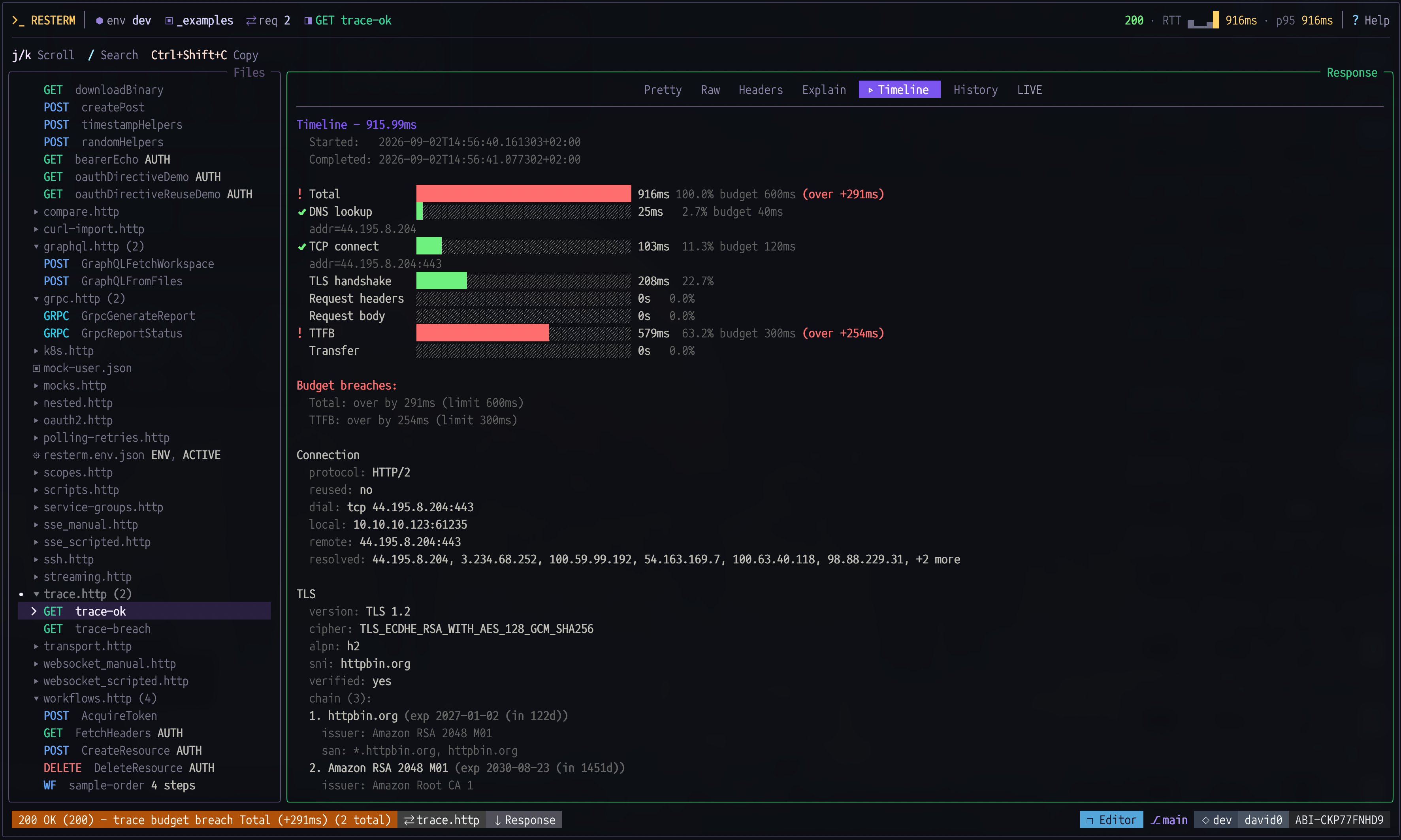The height and width of the screenshot is (840, 1401).
Task: Expand polling-retries.http
Action: [36, 437]
